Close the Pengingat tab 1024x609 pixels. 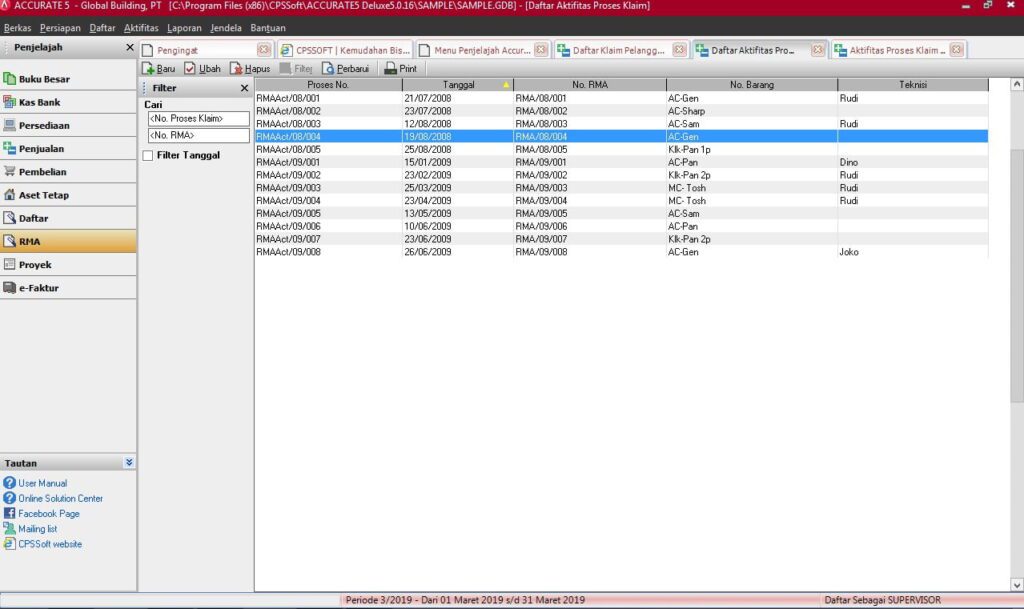coord(263,50)
